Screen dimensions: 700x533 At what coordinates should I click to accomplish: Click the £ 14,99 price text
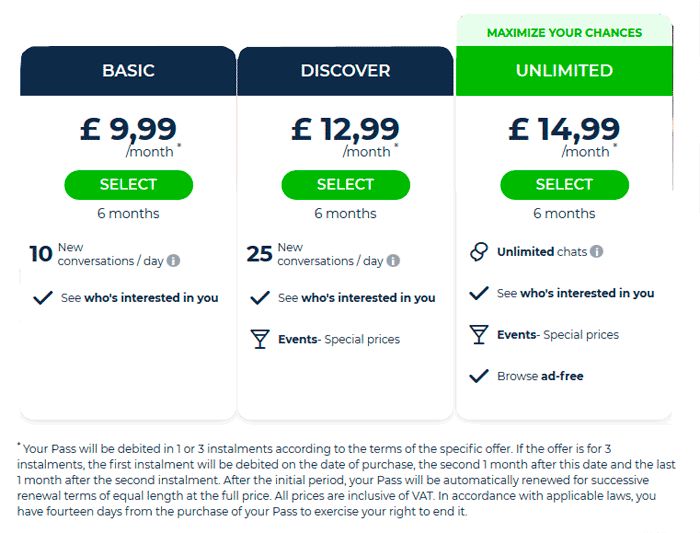click(x=564, y=129)
